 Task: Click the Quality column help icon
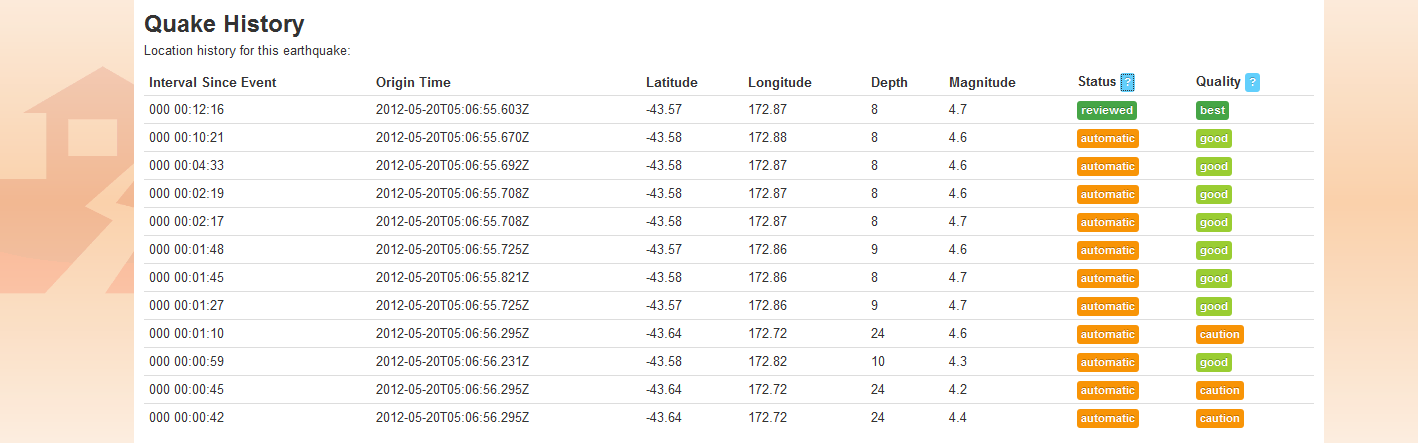pos(1252,83)
